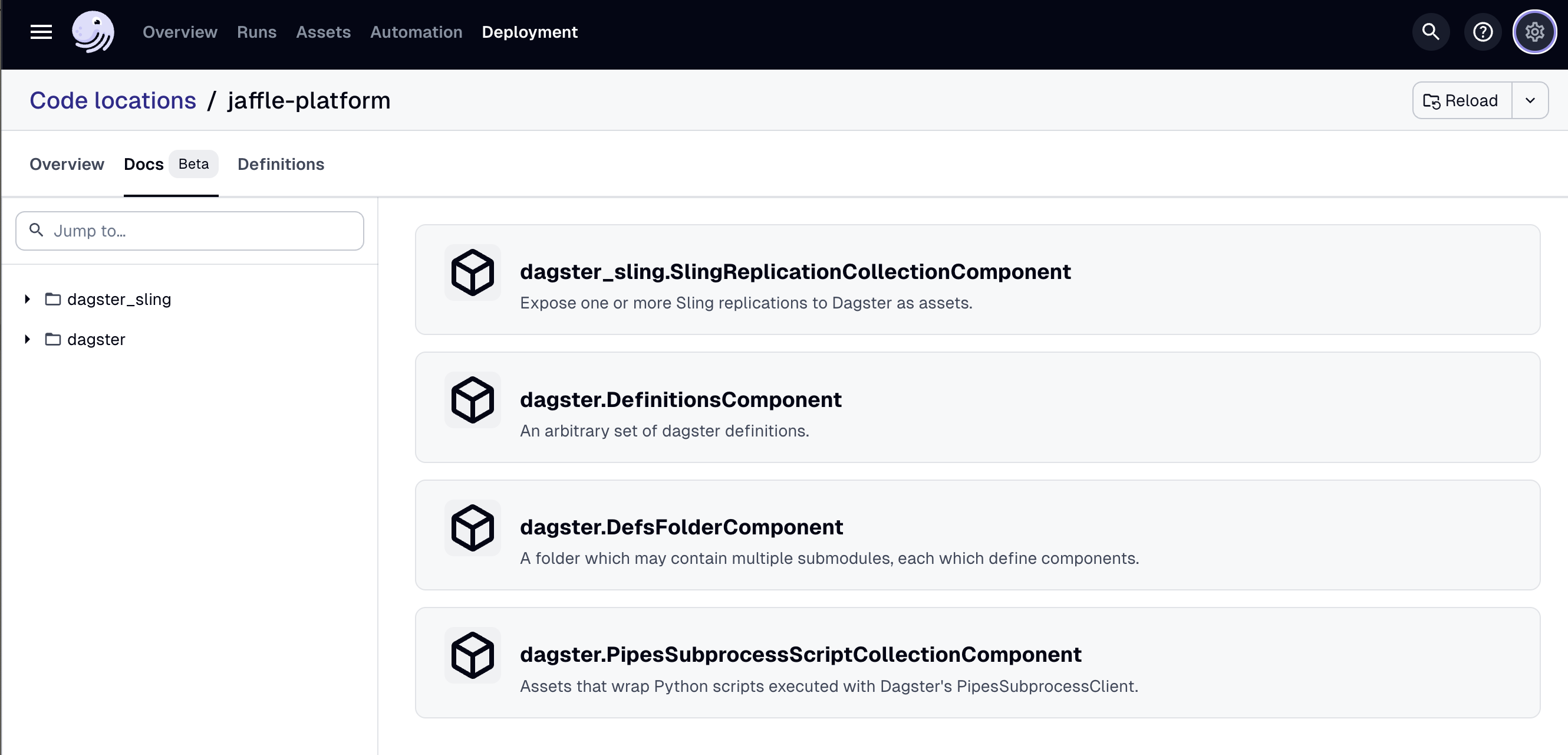Open the Code locations breadcrumb link
Screen dimensions: 1568x755
point(113,100)
